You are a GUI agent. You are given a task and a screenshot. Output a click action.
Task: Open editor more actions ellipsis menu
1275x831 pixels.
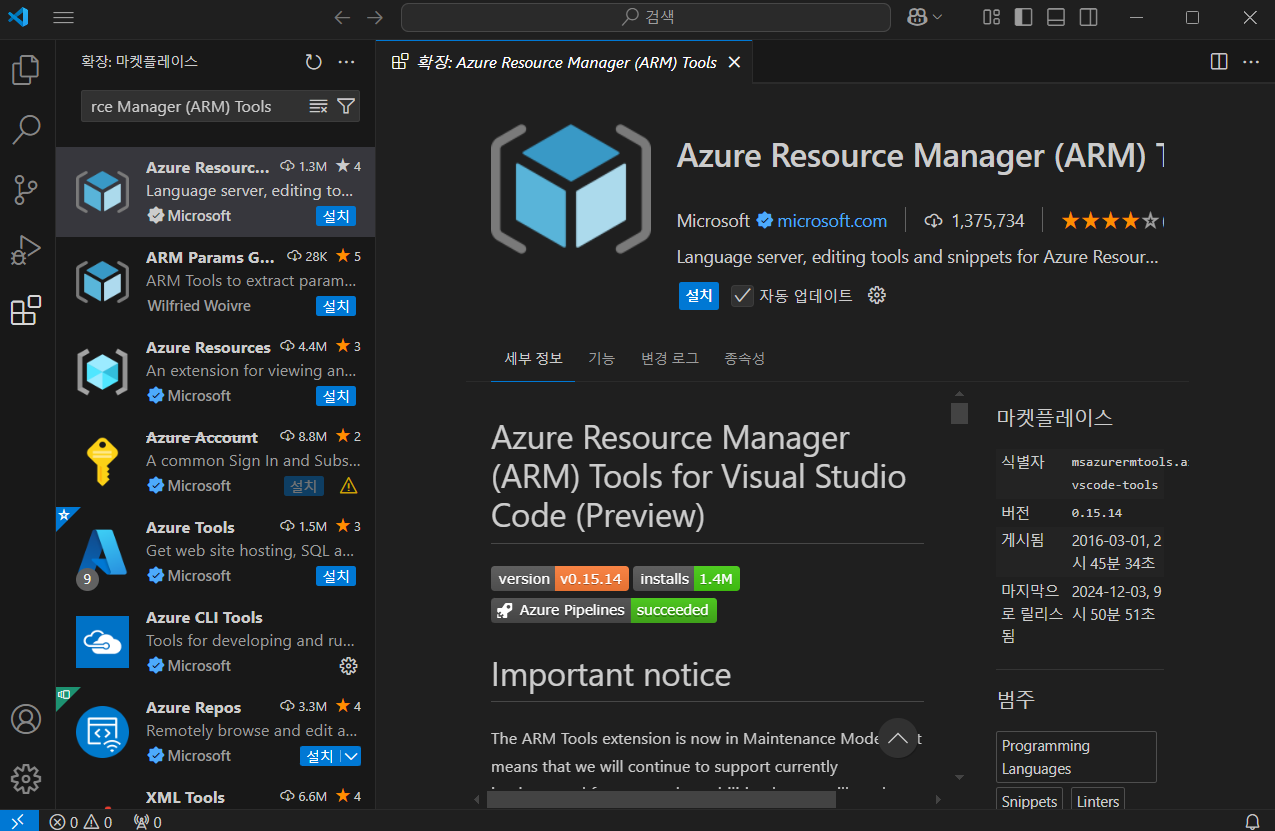[1251, 62]
